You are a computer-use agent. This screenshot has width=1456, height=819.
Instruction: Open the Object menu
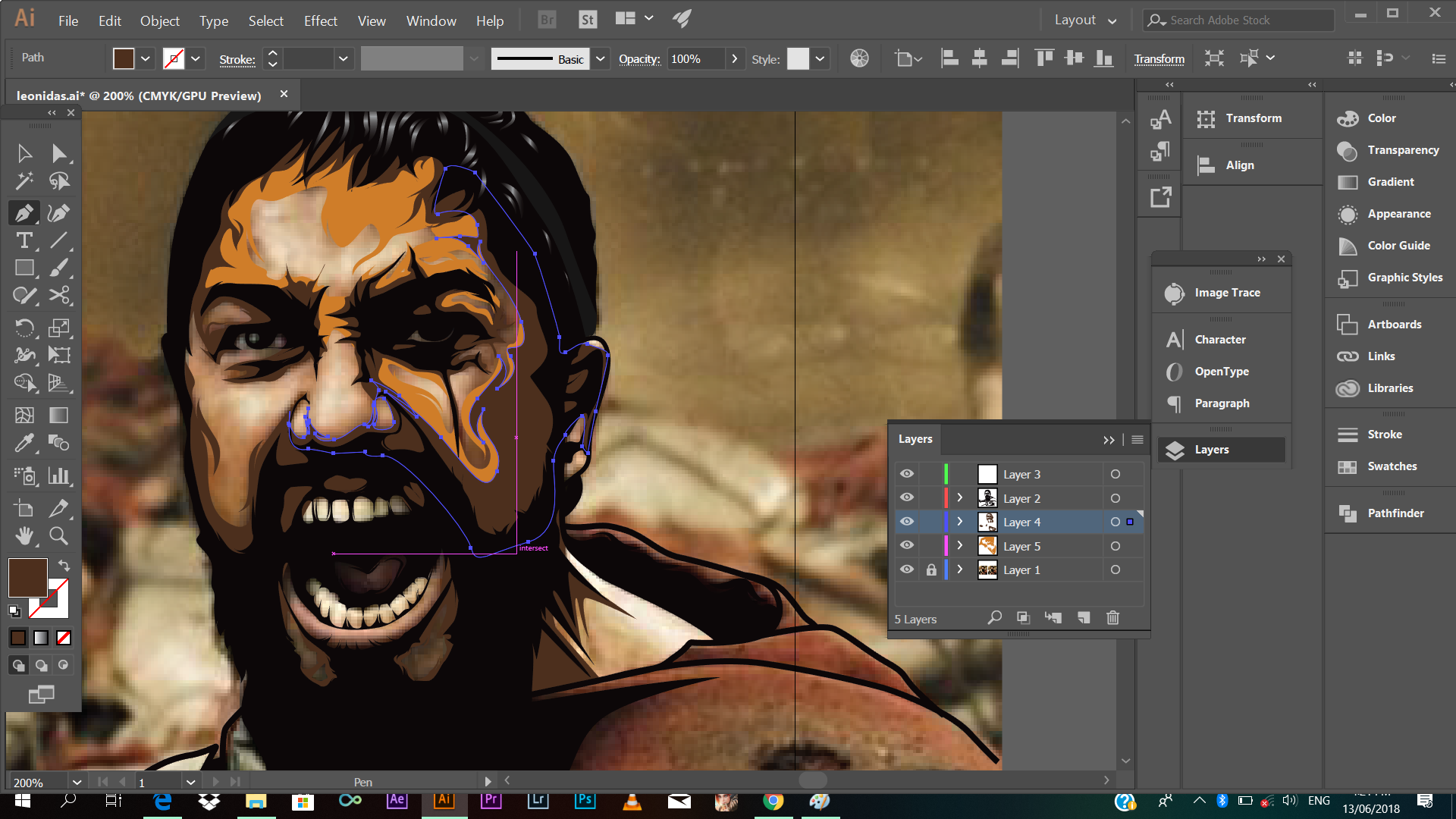click(159, 20)
